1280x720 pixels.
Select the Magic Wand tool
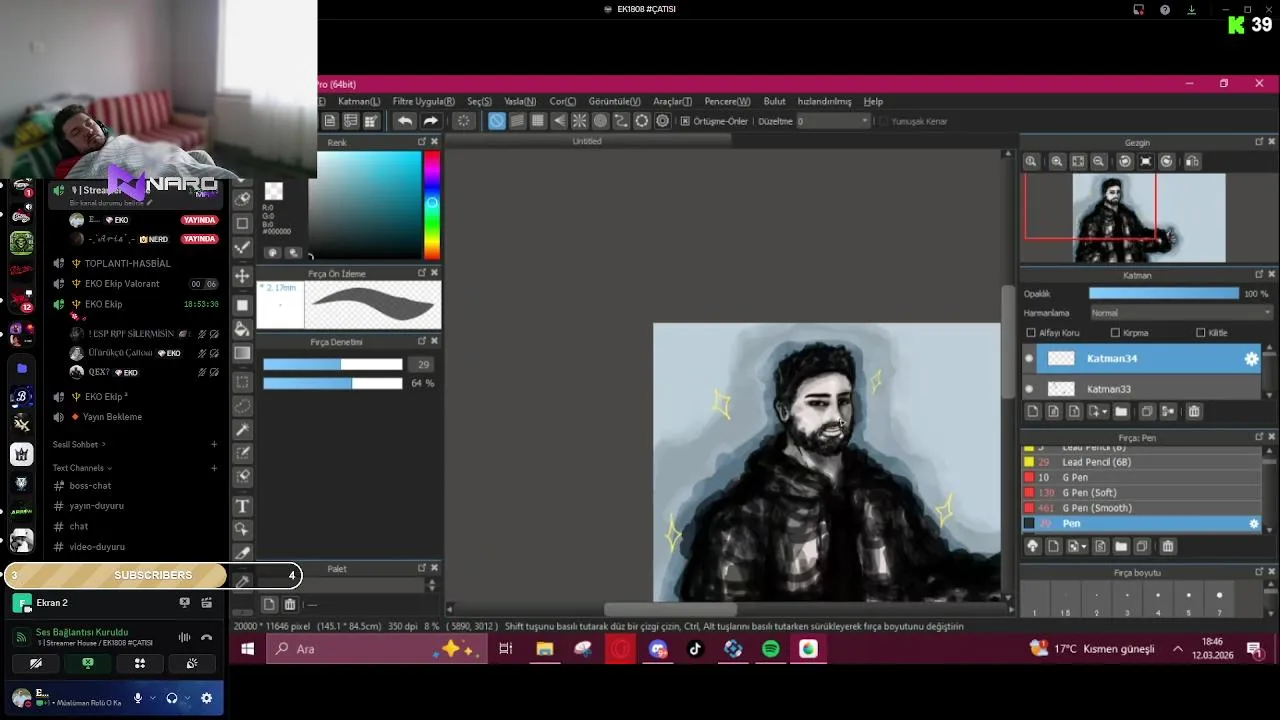(242, 430)
